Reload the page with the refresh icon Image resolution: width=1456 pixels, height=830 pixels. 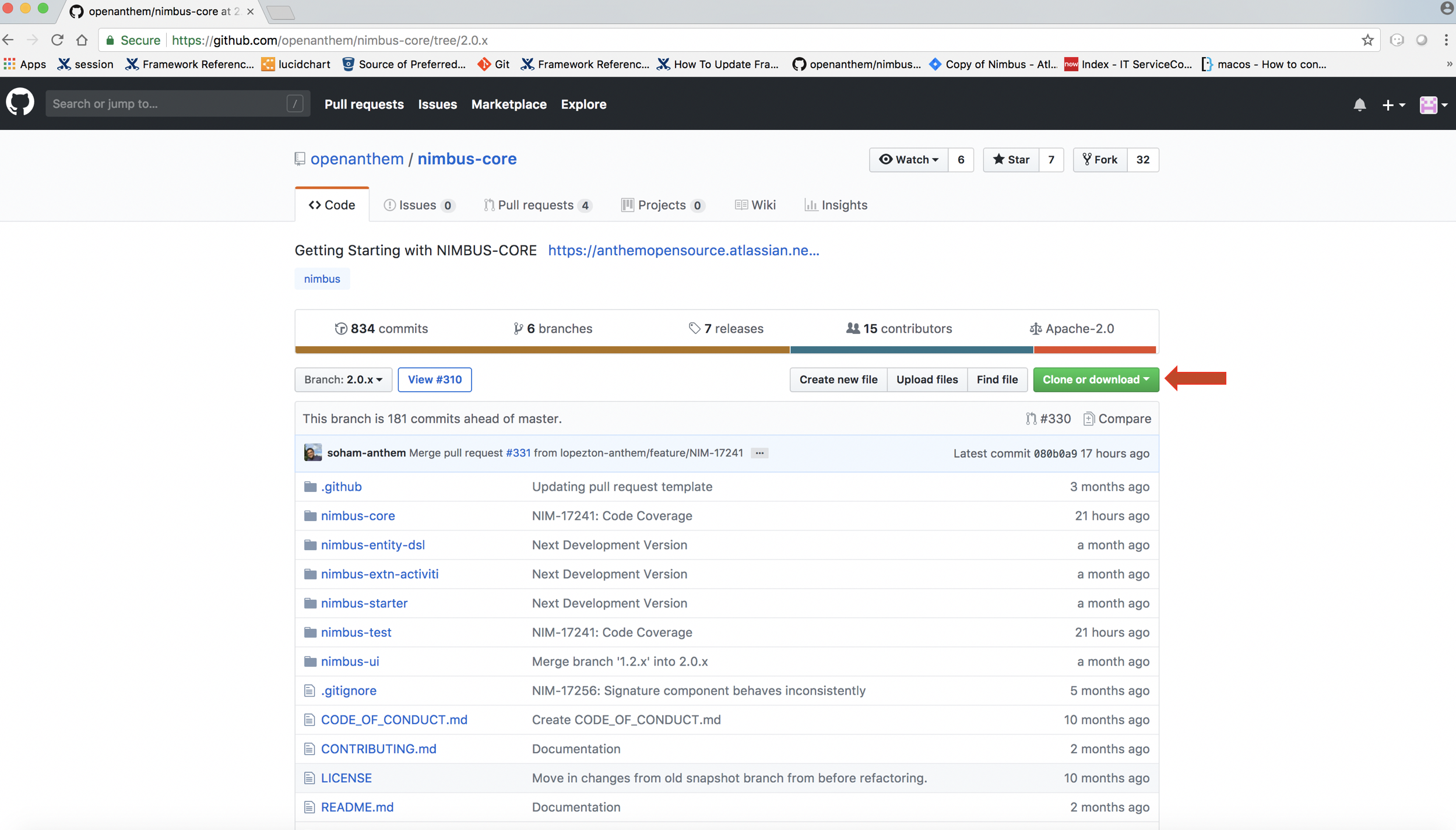(57, 40)
